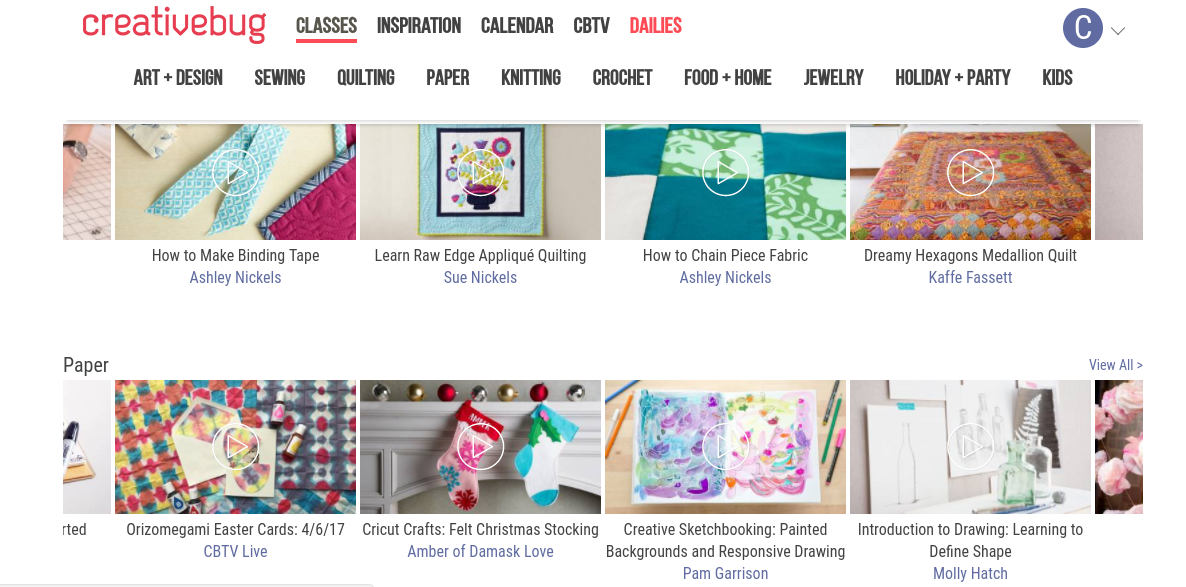Open the Calendar page

coord(517,26)
